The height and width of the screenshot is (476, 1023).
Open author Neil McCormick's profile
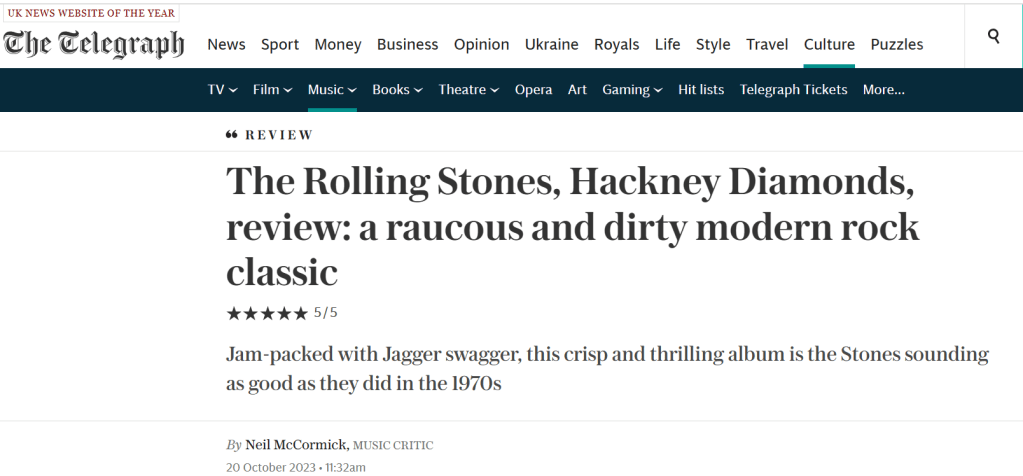(296, 445)
